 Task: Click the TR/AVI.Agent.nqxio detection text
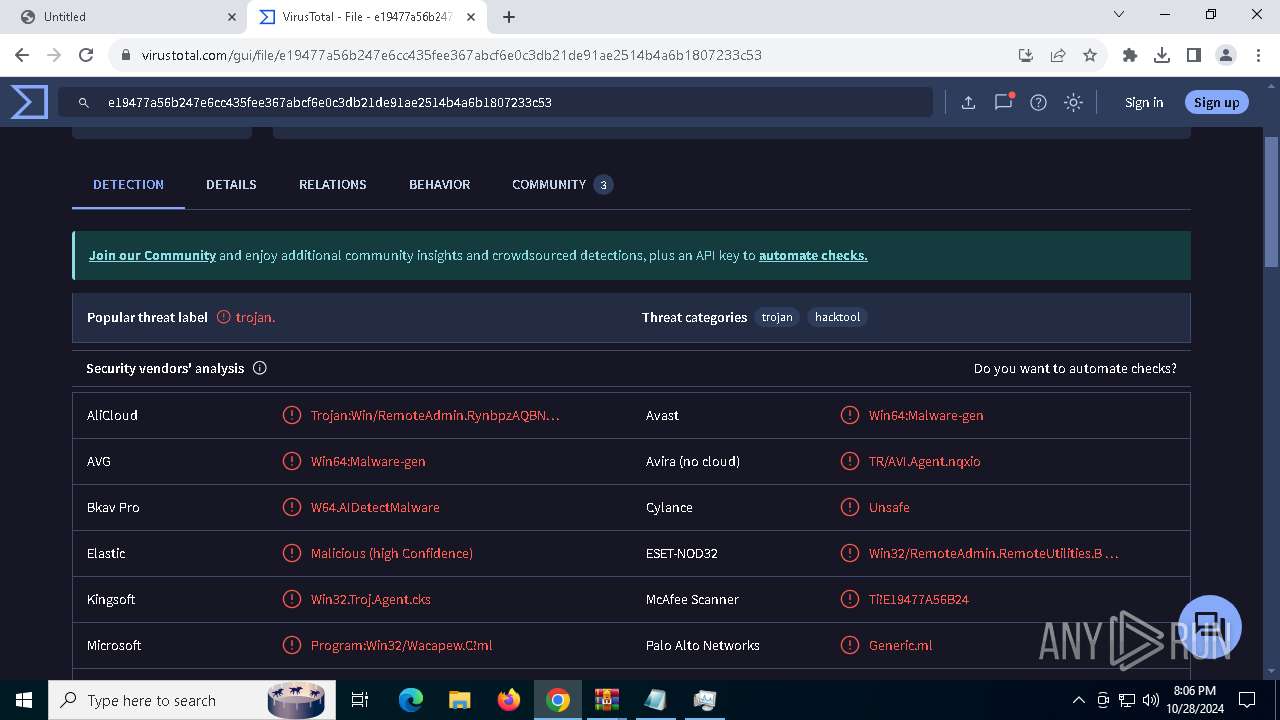[925, 461]
